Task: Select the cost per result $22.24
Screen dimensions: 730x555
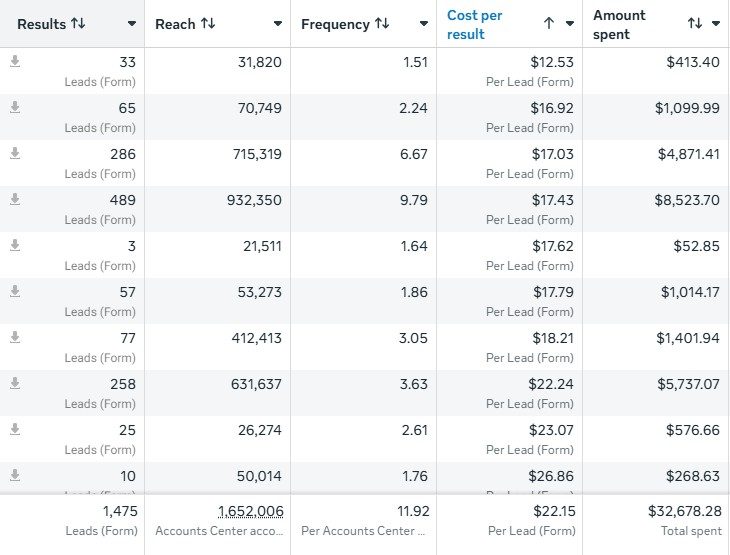Action: 551,384
